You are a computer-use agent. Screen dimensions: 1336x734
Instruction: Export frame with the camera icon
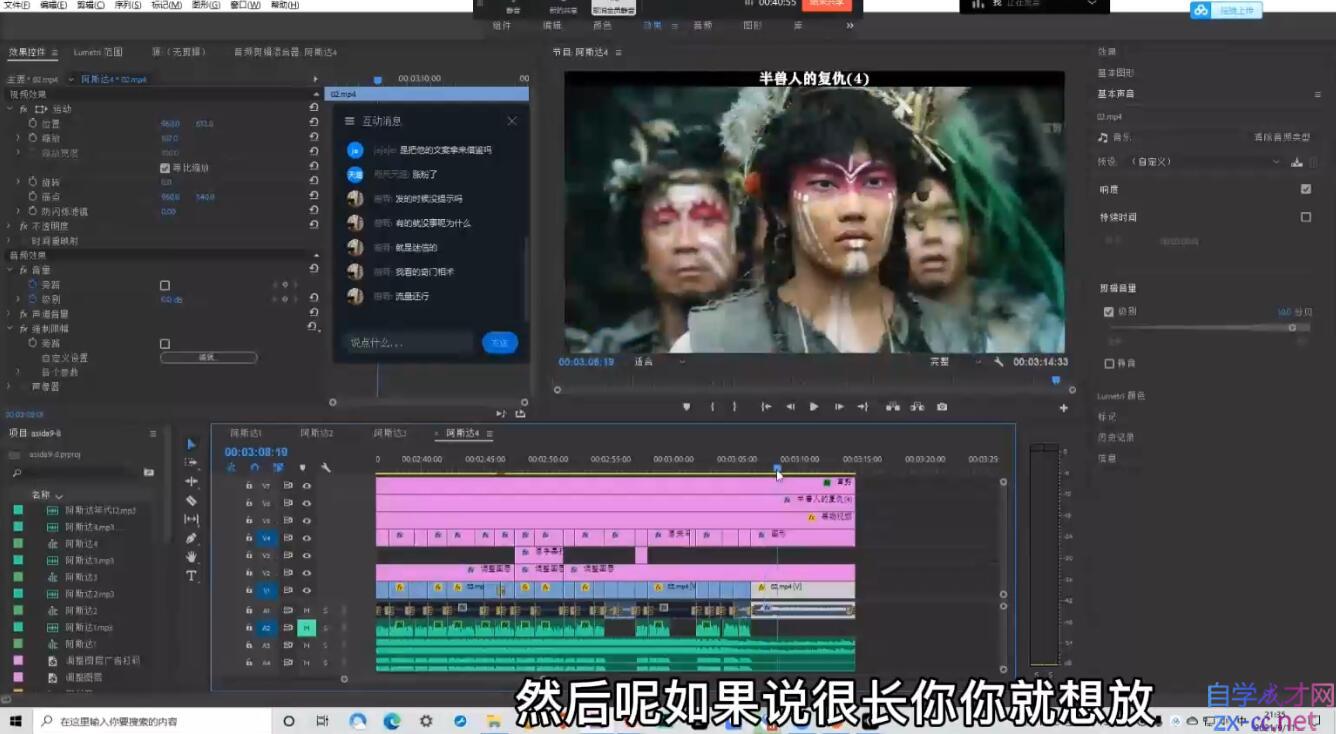point(942,407)
